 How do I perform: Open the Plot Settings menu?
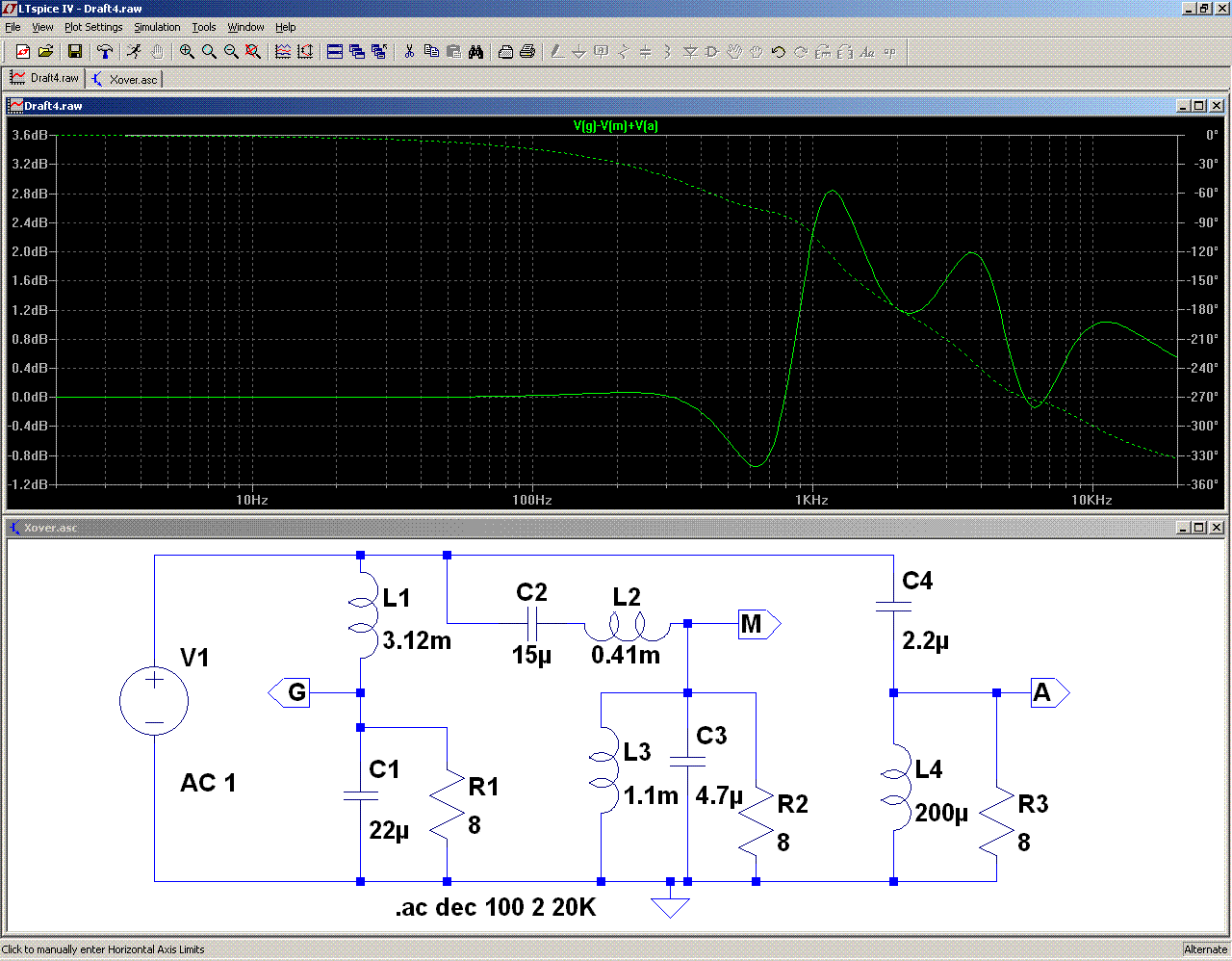coord(93,27)
